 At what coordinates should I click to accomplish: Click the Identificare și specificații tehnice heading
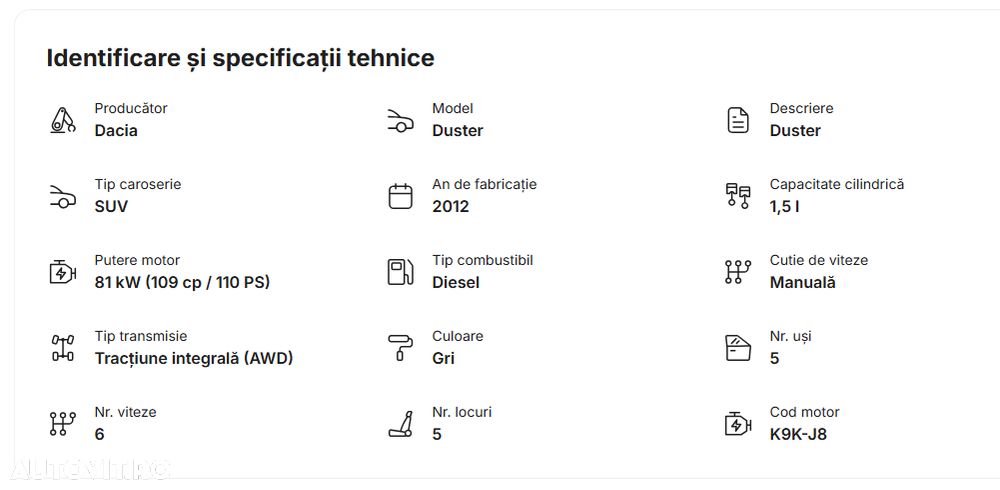(240, 58)
